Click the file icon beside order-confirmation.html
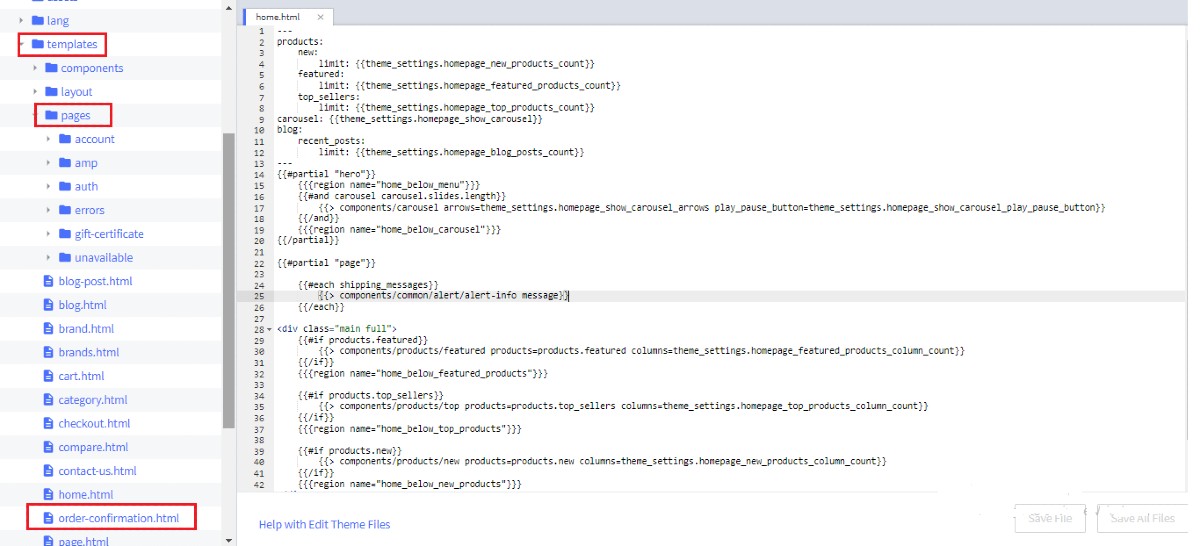This screenshot has width=1200, height=546. (48, 518)
